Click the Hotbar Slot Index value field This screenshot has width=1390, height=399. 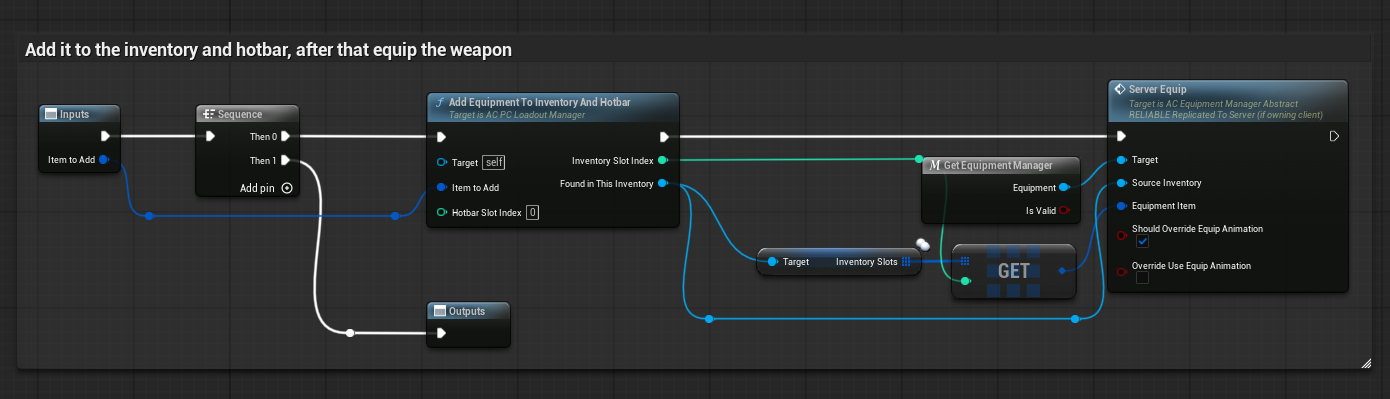pyautogui.click(x=533, y=212)
